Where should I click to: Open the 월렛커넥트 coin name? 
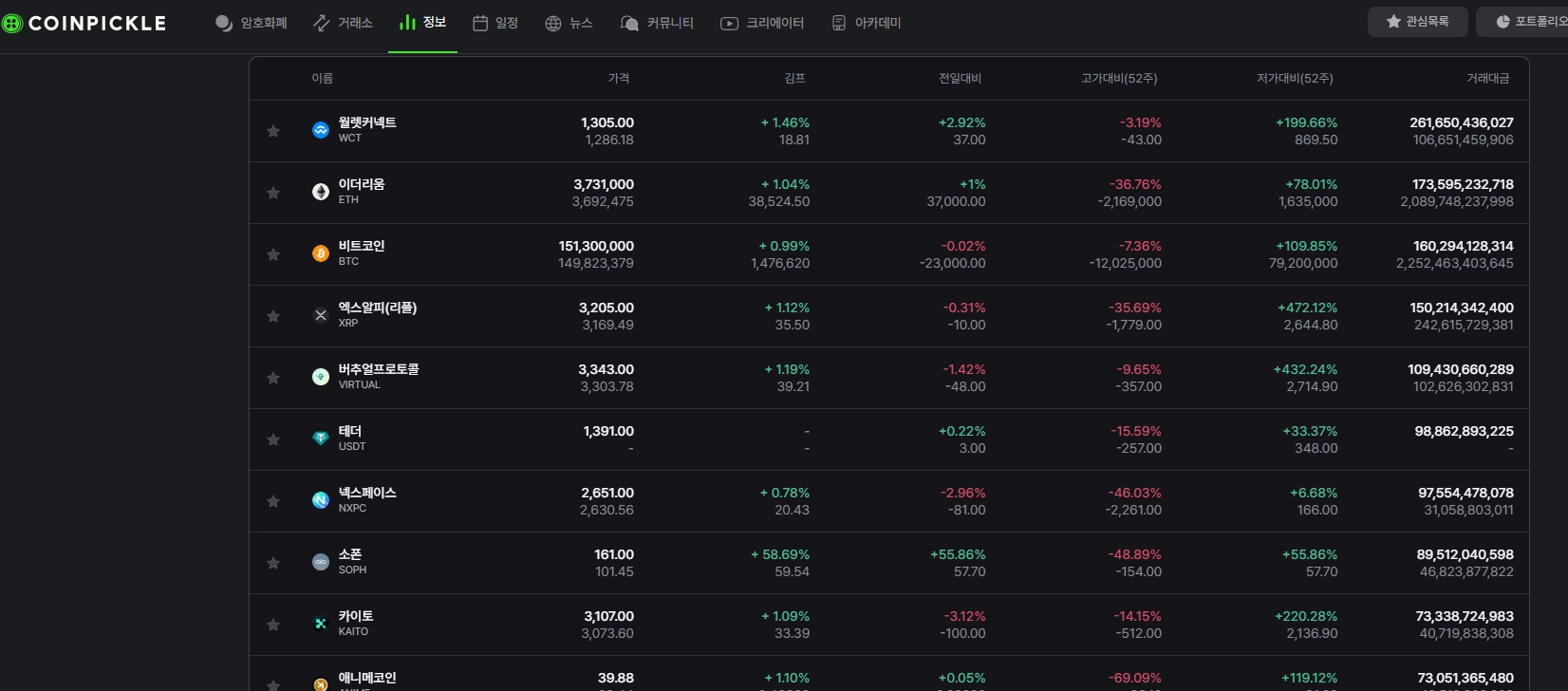click(x=367, y=122)
